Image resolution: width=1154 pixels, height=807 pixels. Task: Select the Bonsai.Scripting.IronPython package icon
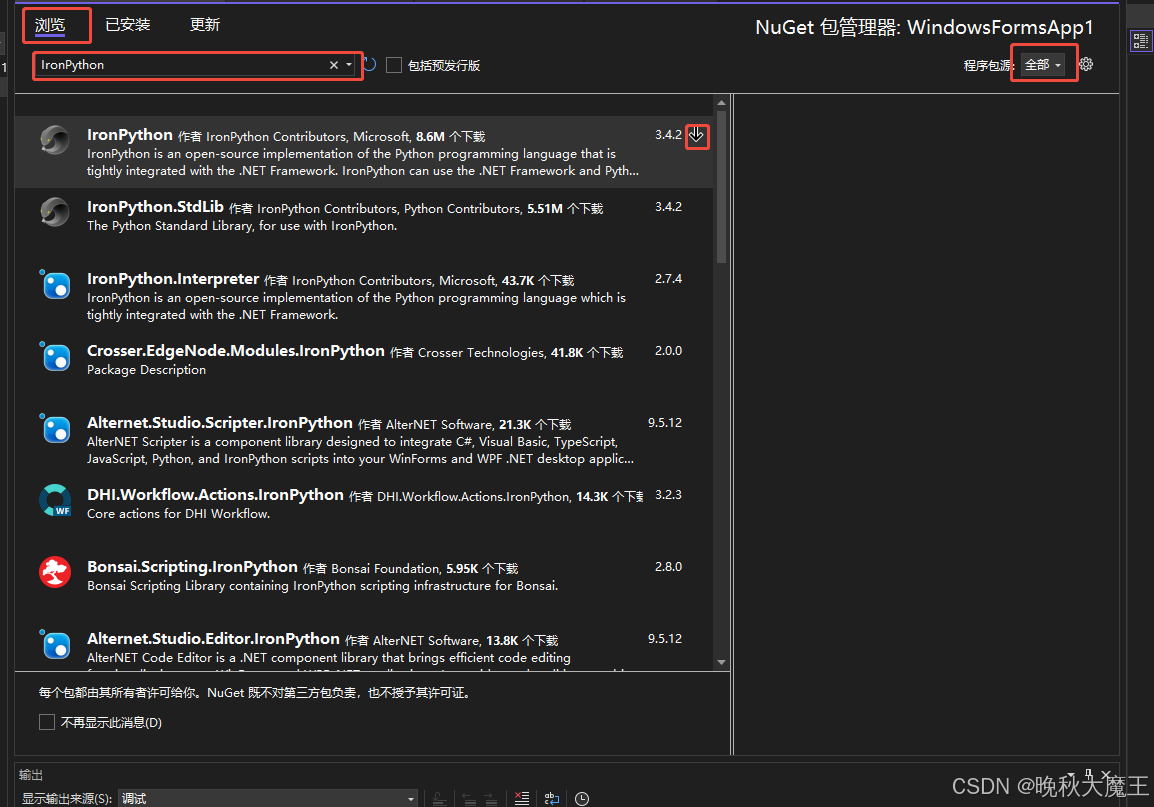(55, 572)
